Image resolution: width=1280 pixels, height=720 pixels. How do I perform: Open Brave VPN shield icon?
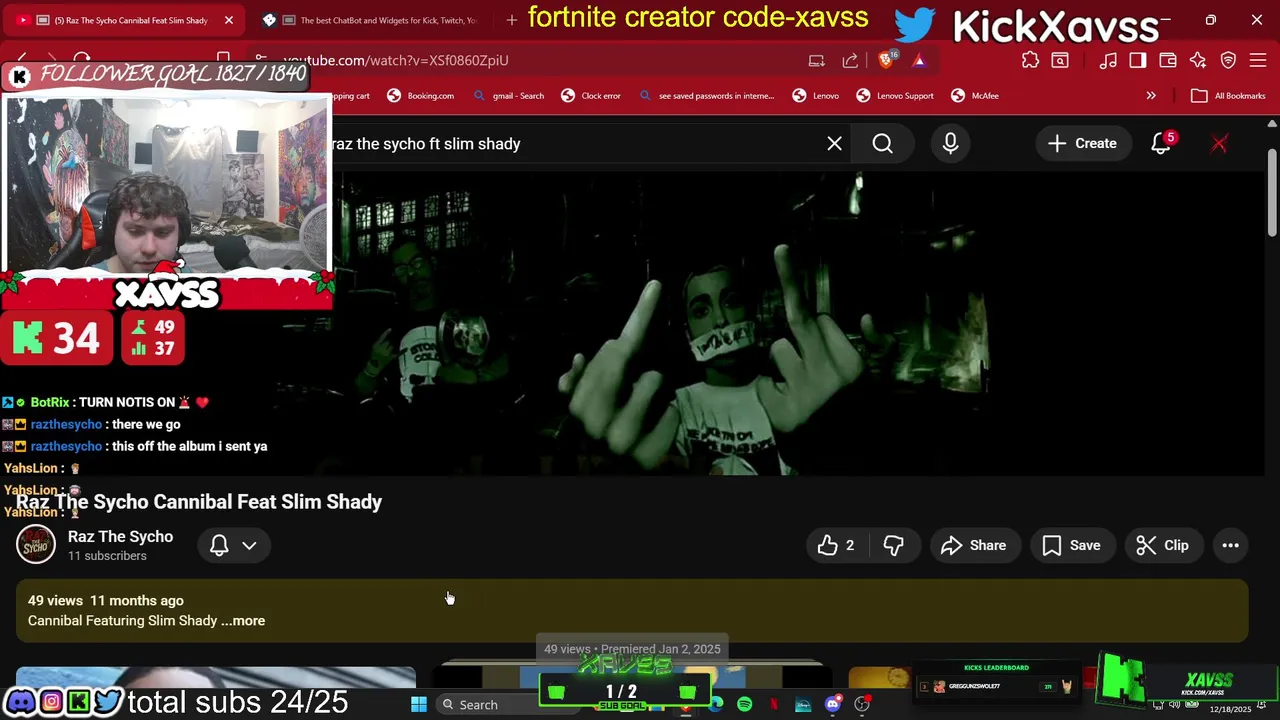click(1228, 60)
